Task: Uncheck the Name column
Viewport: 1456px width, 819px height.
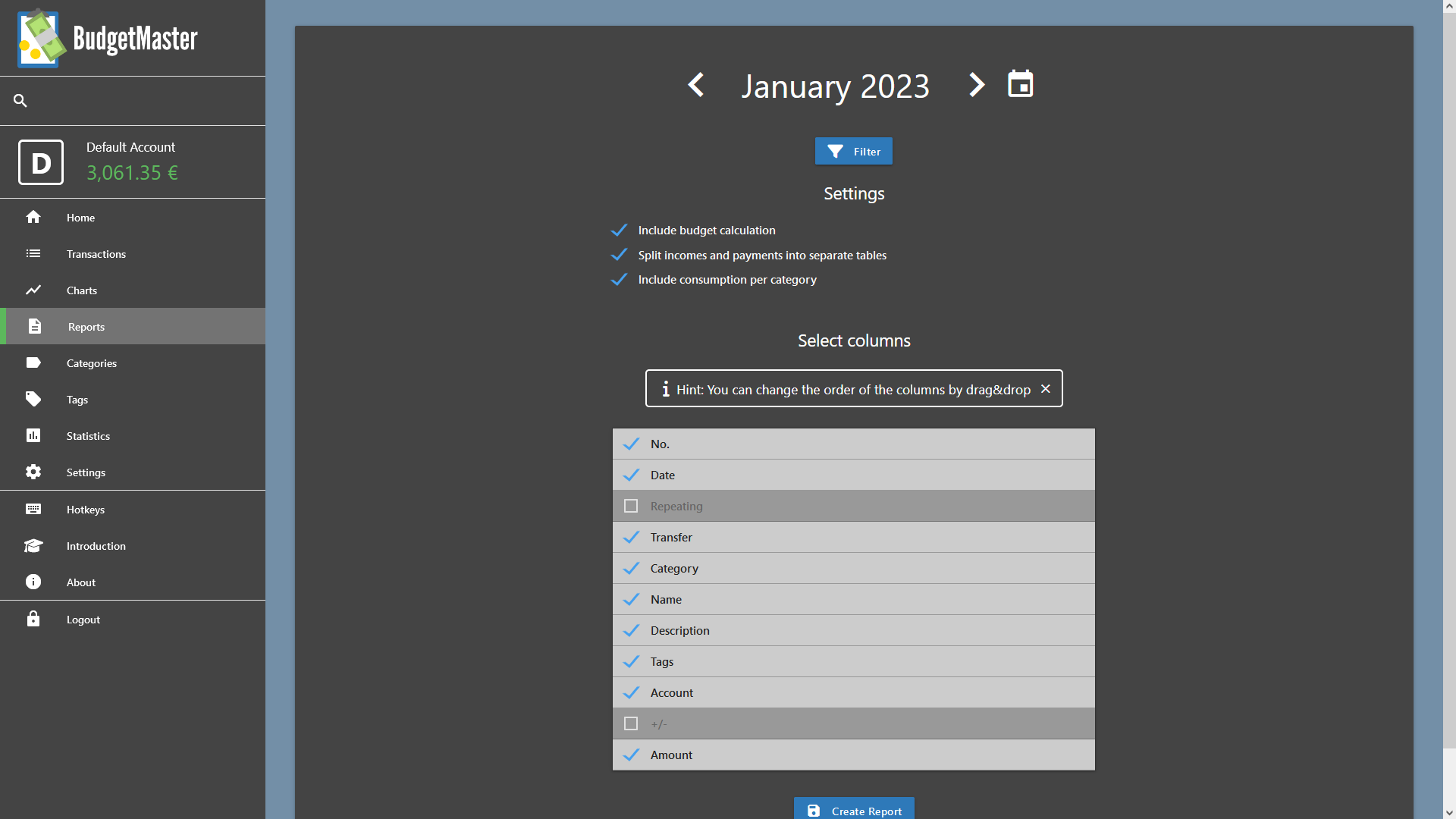Action: pos(631,599)
